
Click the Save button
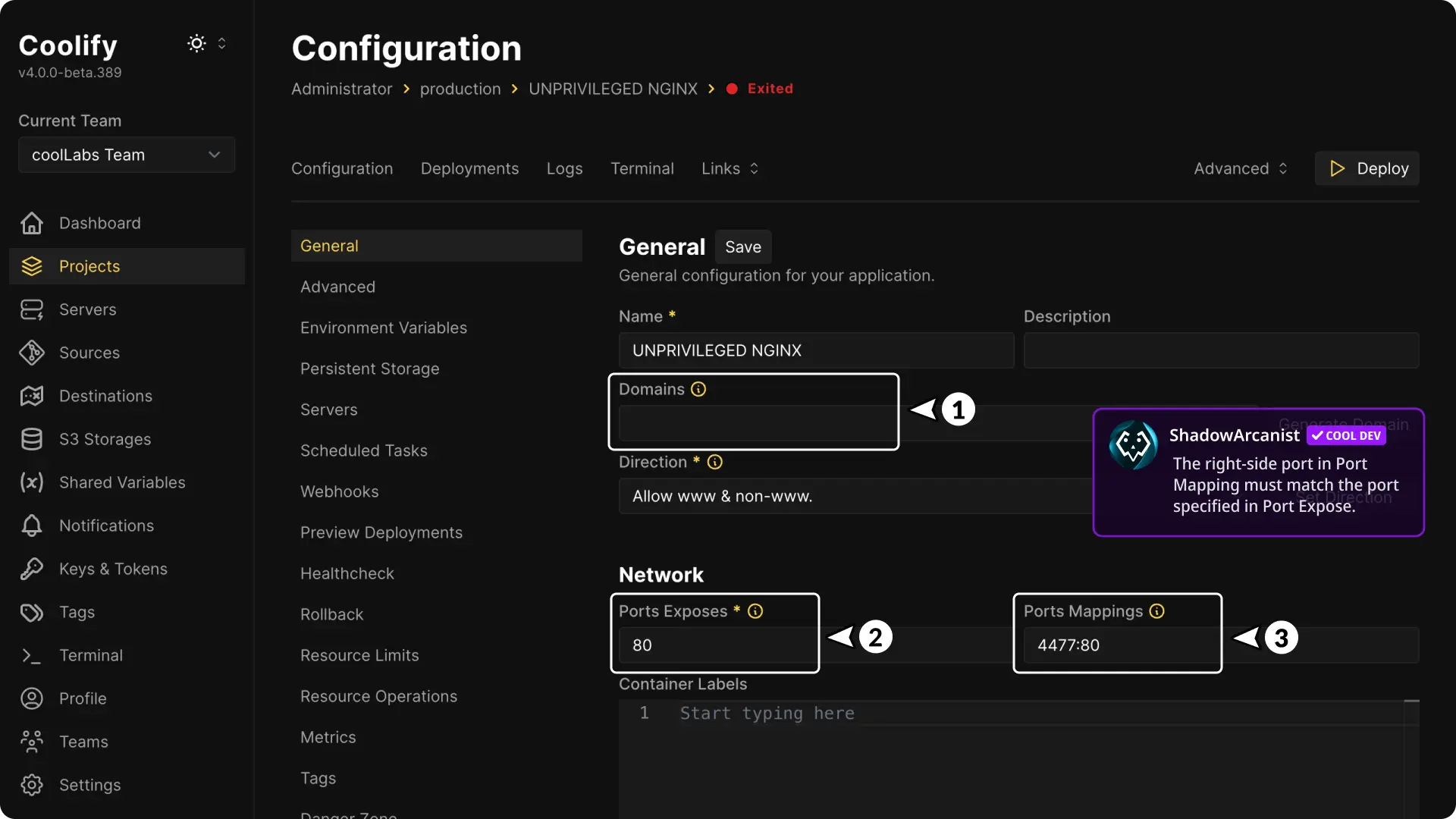click(x=742, y=247)
